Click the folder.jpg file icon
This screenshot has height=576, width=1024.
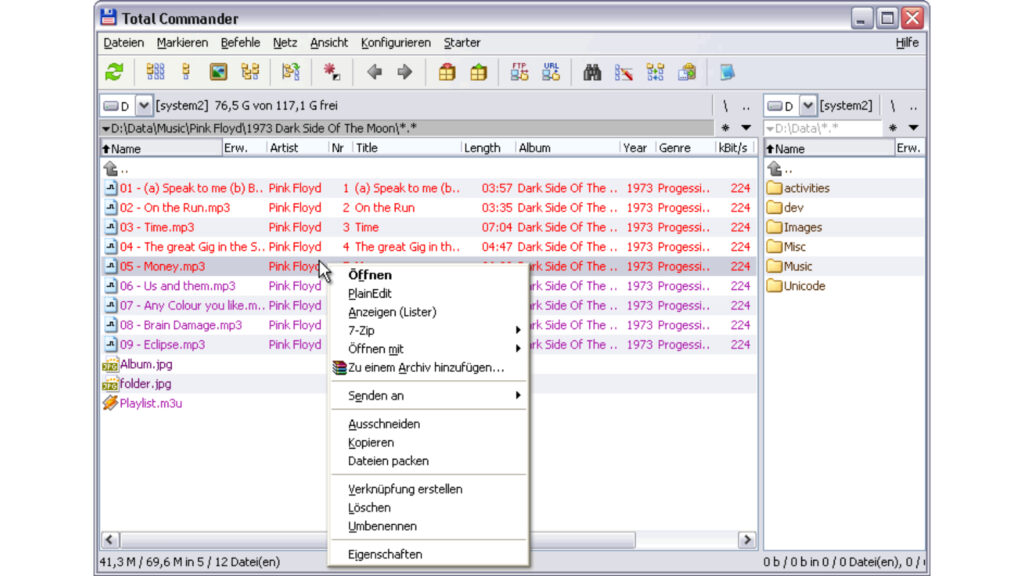click(x=110, y=384)
